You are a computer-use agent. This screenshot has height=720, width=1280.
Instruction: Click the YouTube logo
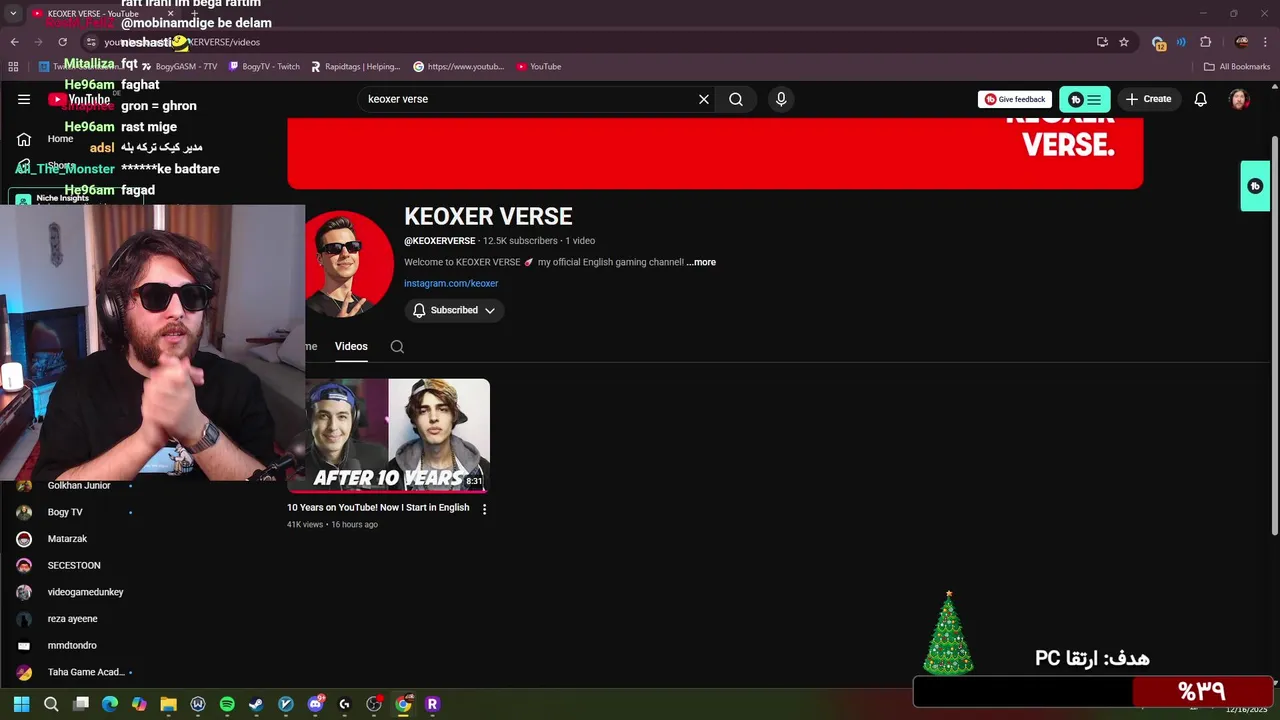click(x=80, y=99)
